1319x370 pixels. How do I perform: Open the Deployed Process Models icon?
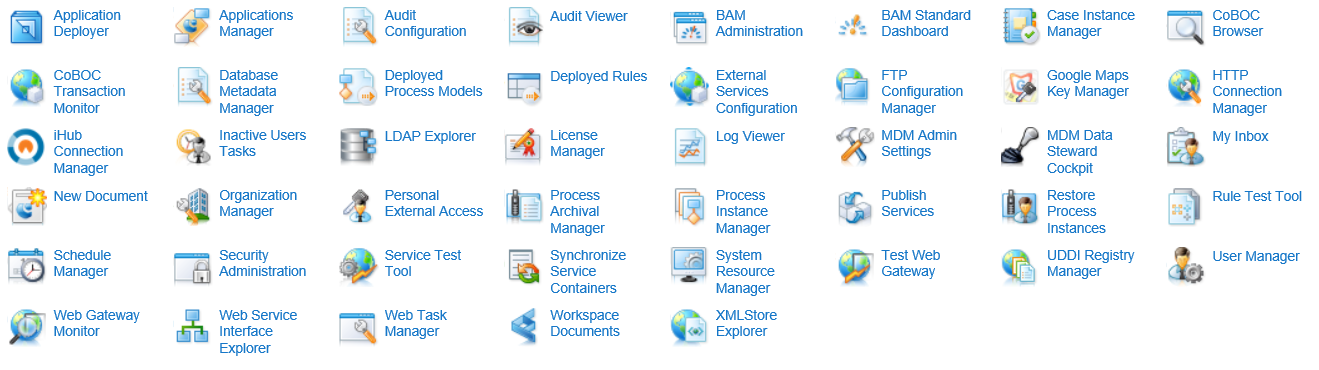357,86
